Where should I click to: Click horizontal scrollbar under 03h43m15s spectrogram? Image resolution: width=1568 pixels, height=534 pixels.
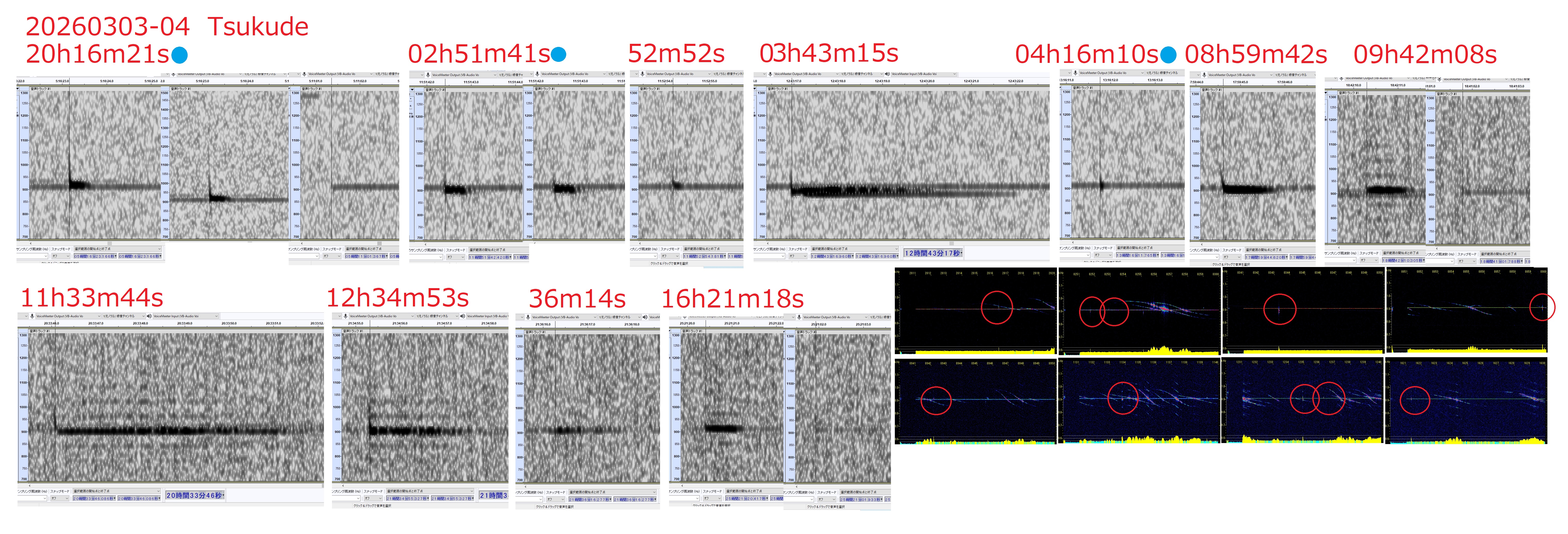[x=901, y=243]
